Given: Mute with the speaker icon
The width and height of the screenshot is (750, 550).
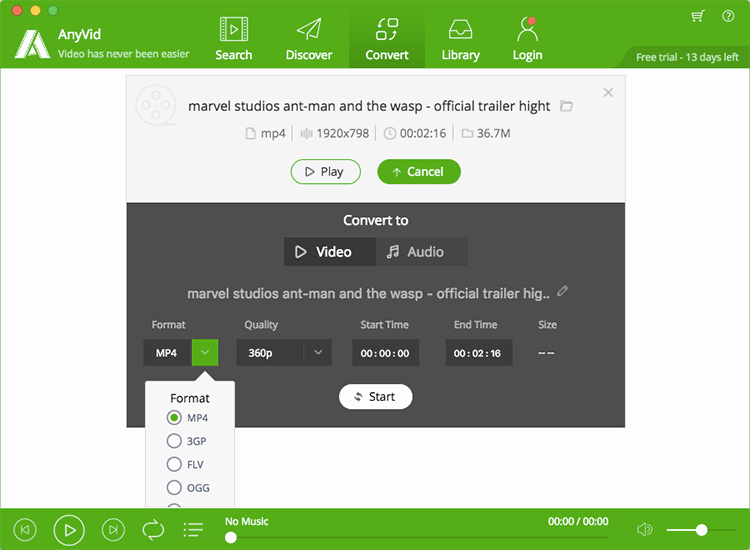Looking at the screenshot, I should (644, 529).
